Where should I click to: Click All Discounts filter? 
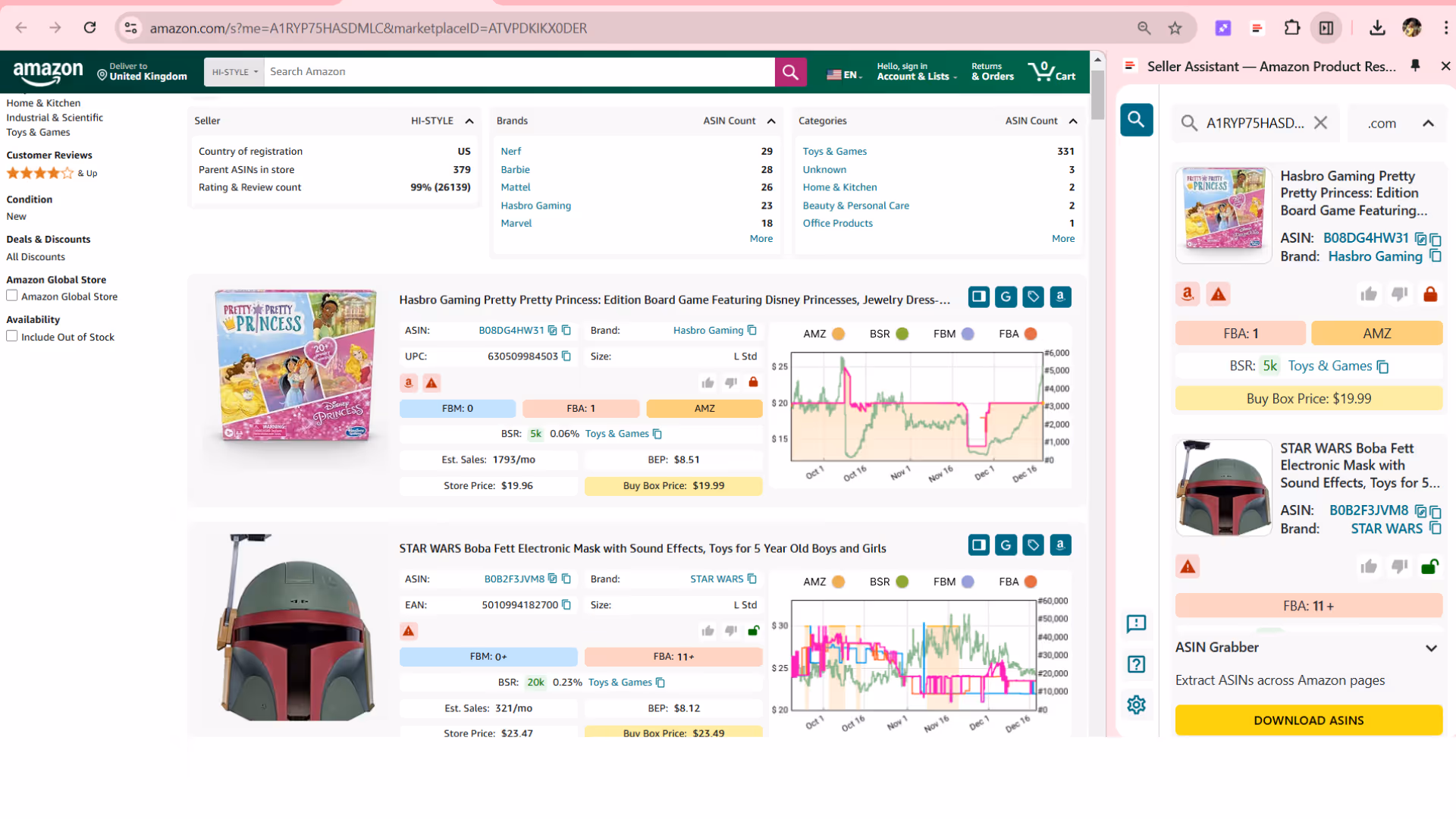click(36, 257)
